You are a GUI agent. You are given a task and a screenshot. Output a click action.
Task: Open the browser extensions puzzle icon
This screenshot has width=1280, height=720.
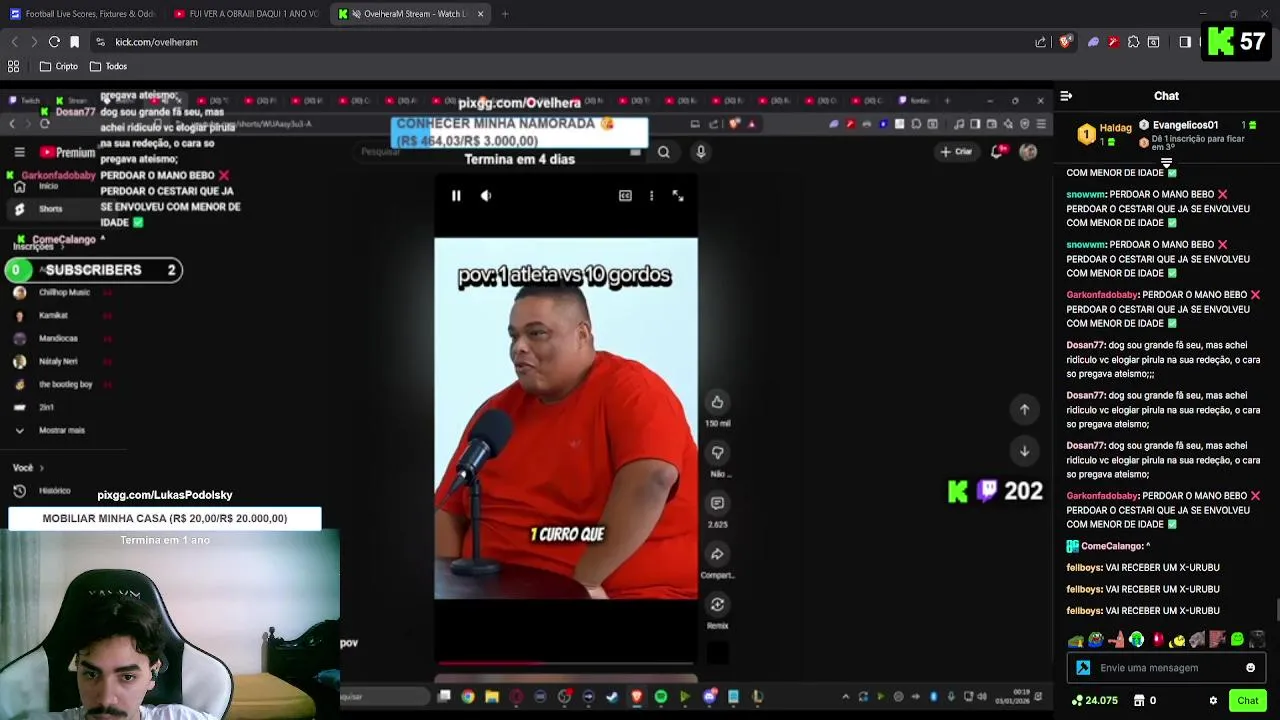[x=1133, y=42]
